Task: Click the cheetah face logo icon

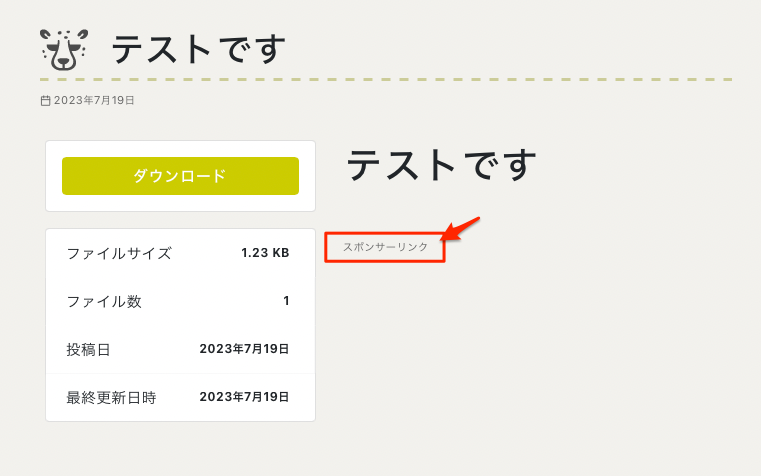Action: pyautogui.click(x=64, y=49)
